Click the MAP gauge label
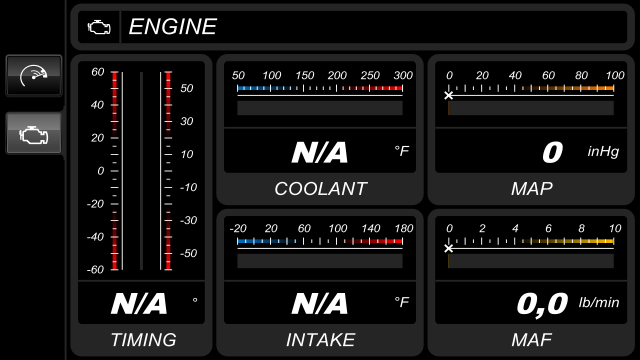Screen dimensions: 640x360 (532, 189)
